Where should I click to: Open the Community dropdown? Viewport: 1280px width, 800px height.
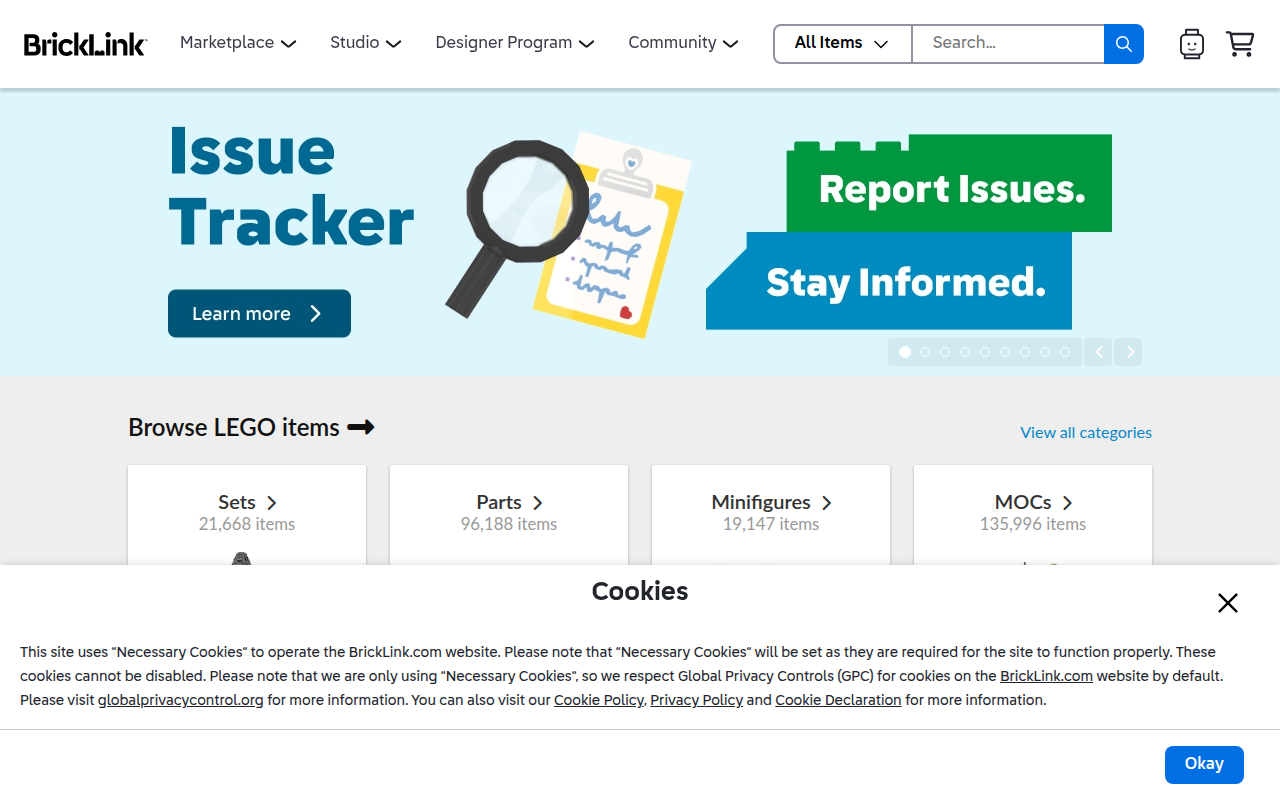pos(683,43)
